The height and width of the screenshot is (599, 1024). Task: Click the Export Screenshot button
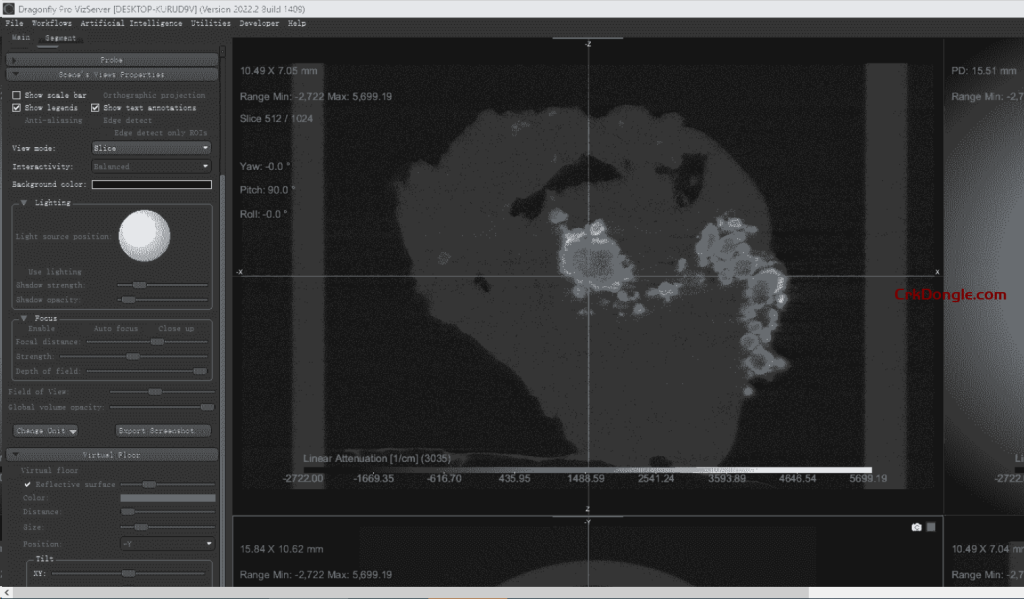(163, 431)
